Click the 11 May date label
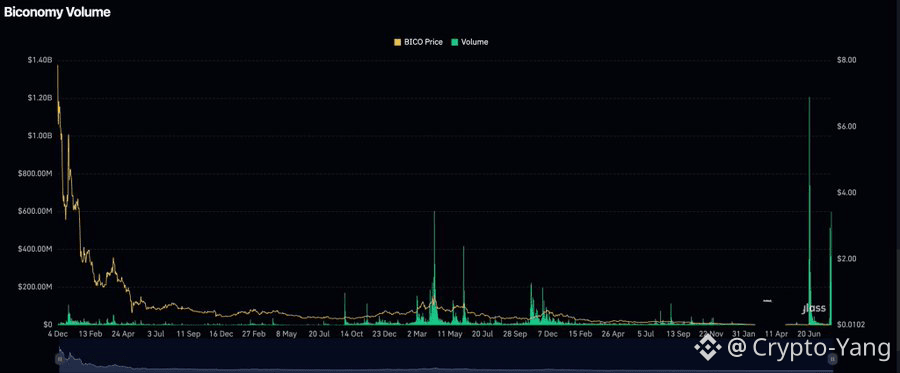This screenshot has height=373, width=900. [450, 333]
